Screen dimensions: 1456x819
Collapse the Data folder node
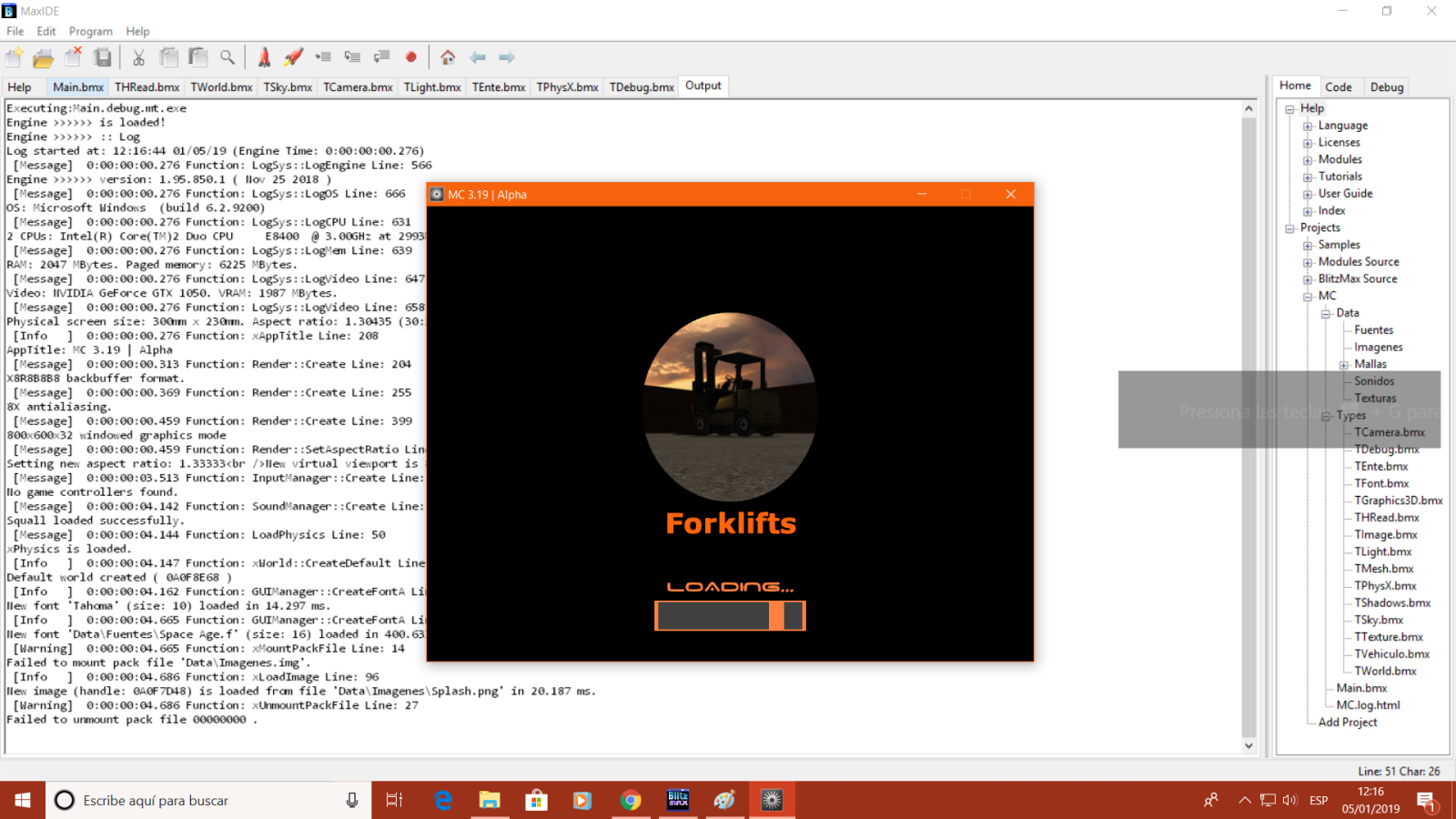(x=1326, y=314)
